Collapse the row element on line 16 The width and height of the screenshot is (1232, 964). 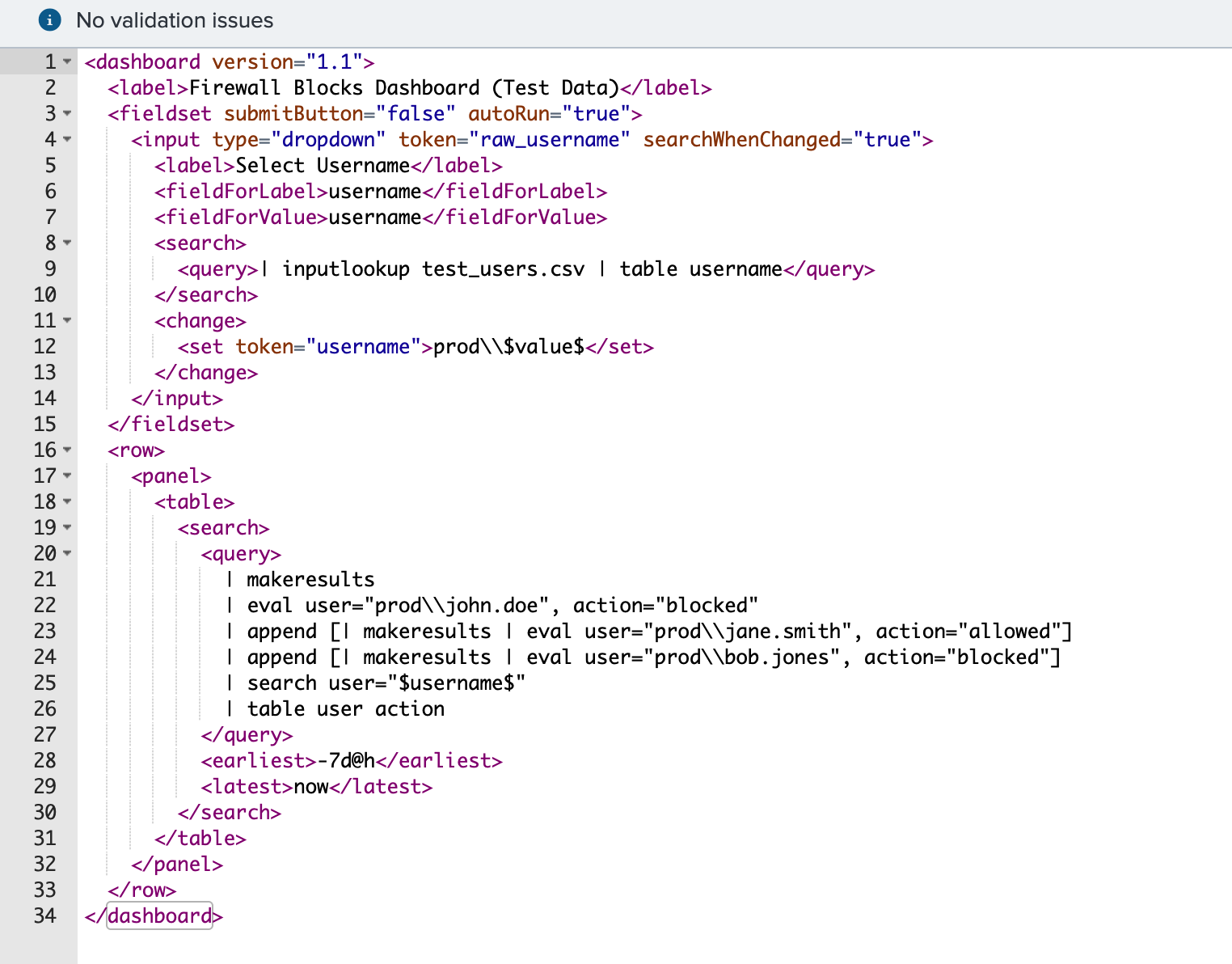tap(65, 450)
